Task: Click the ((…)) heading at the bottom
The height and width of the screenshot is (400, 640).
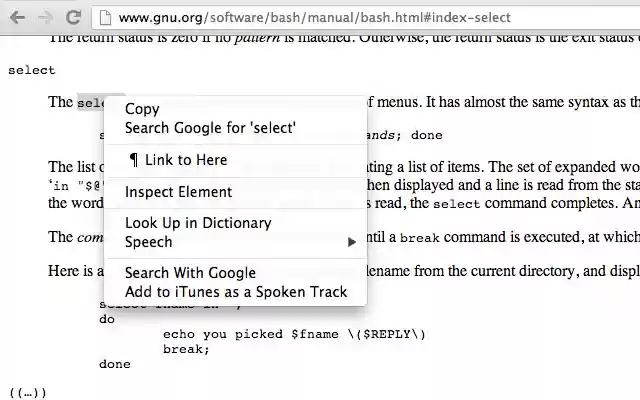Action: pos(27,393)
